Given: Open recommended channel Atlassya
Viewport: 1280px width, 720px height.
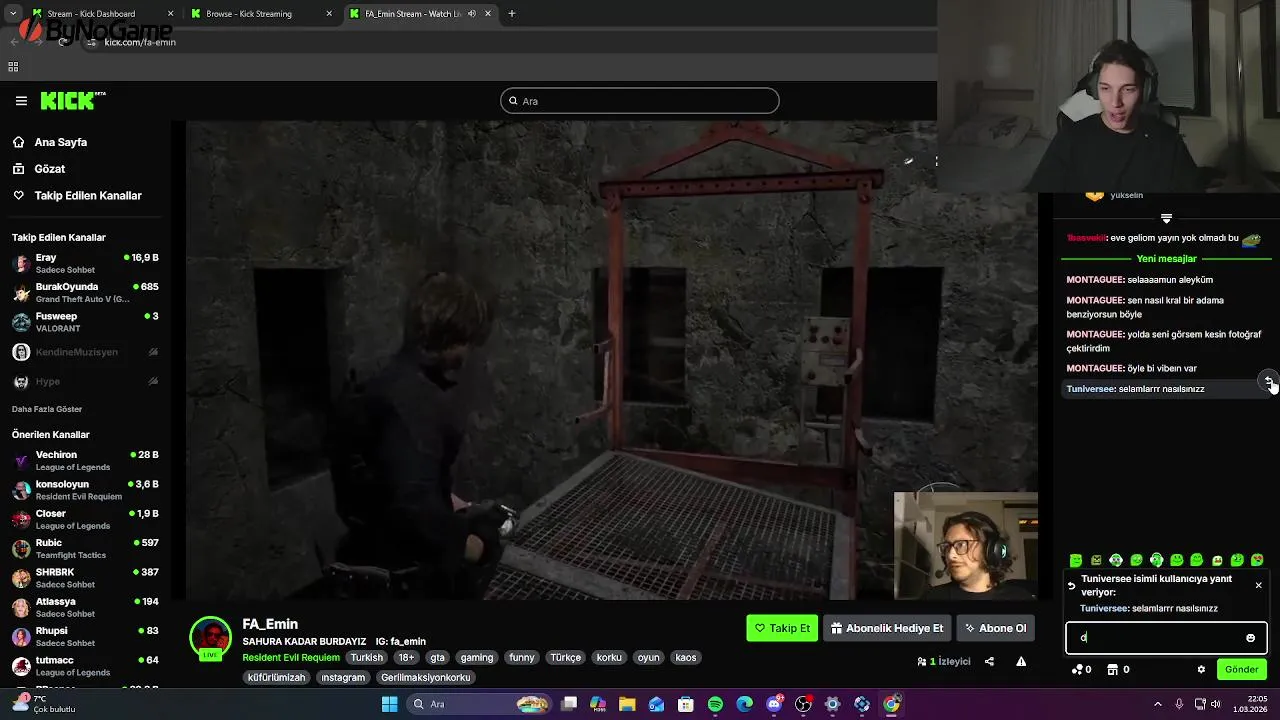Looking at the screenshot, I should tap(85, 607).
